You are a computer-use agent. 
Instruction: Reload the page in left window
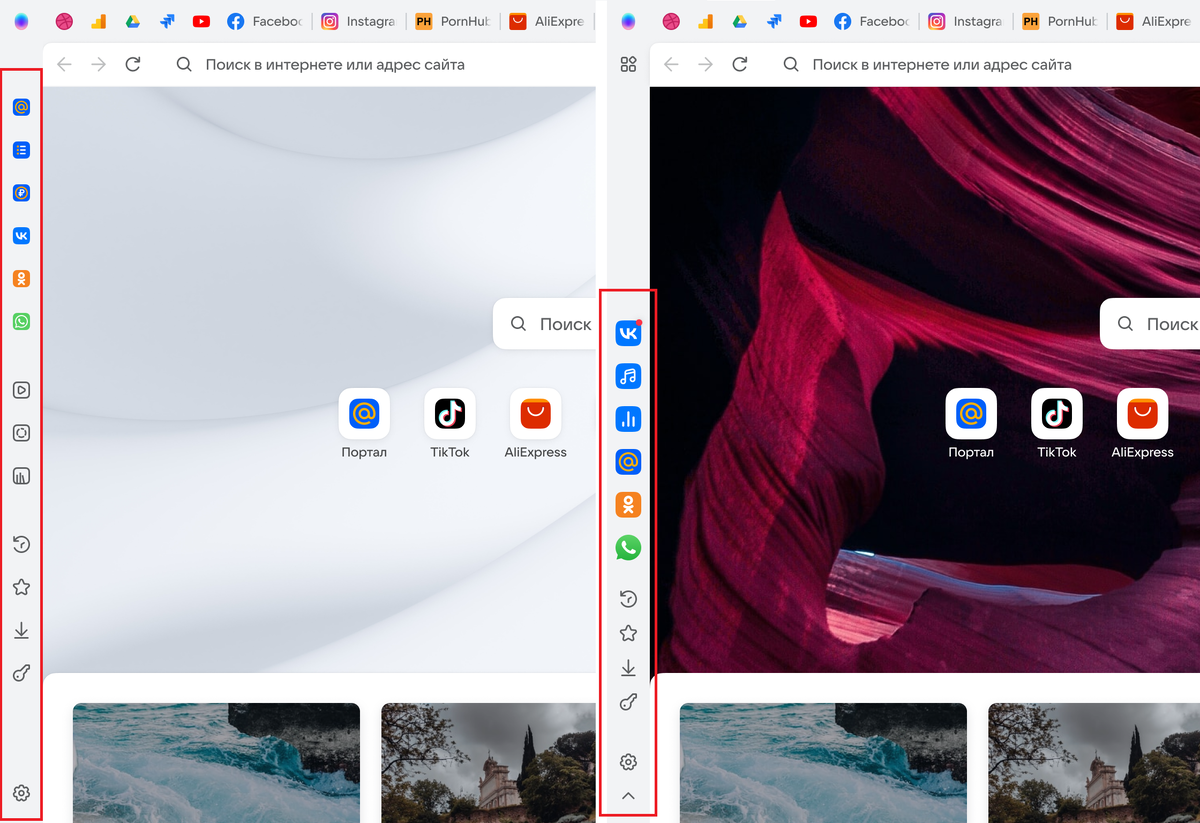(x=133, y=65)
